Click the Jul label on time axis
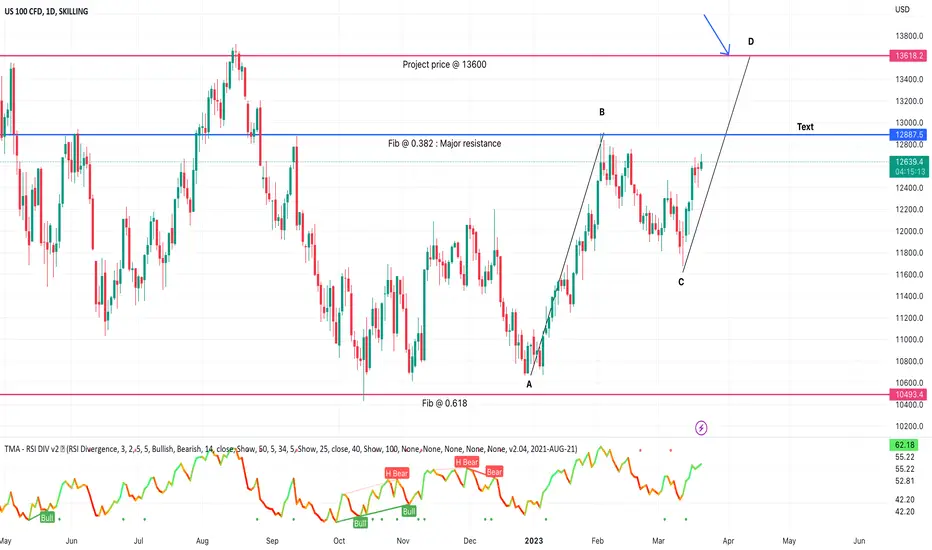Image resolution: width=932 pixels, height=550 pixels. 138,540
